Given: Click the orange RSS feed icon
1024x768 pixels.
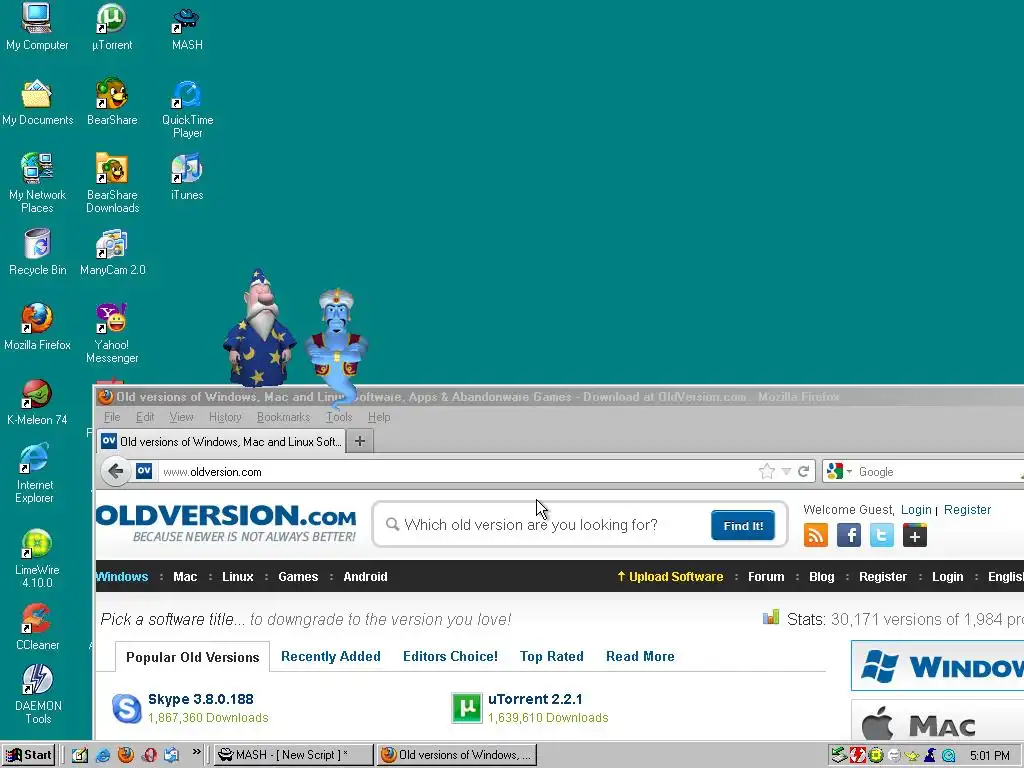Looking at the screenshot, I should pyautogui.click(x=816, y=536).
